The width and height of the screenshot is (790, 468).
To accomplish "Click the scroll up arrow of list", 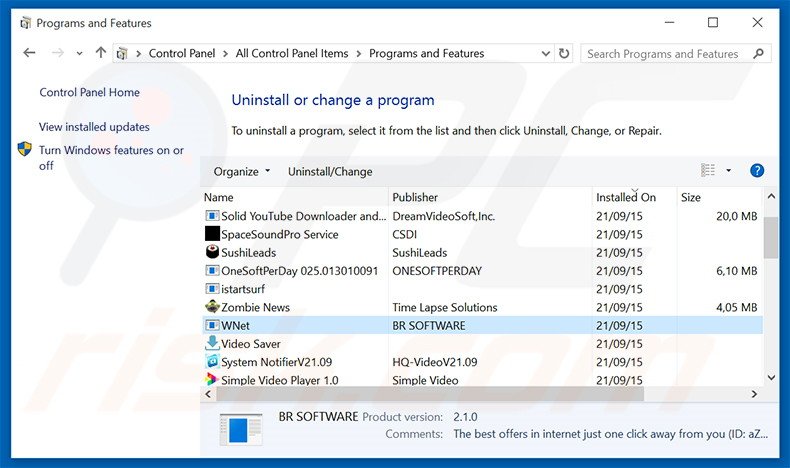I will coord(771,196).
